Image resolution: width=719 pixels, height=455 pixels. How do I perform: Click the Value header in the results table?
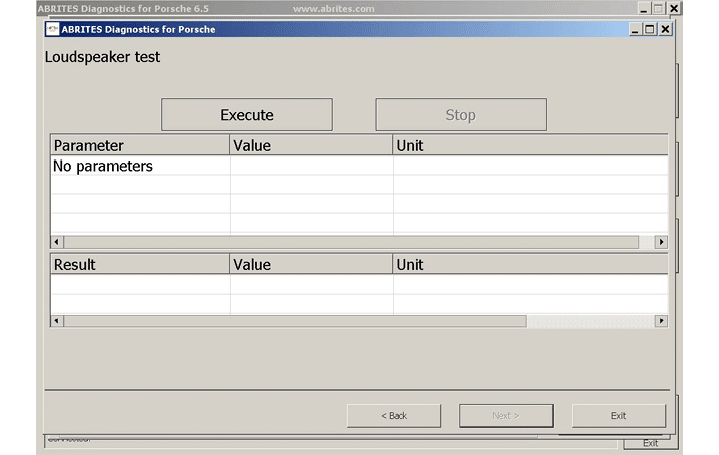311,264
